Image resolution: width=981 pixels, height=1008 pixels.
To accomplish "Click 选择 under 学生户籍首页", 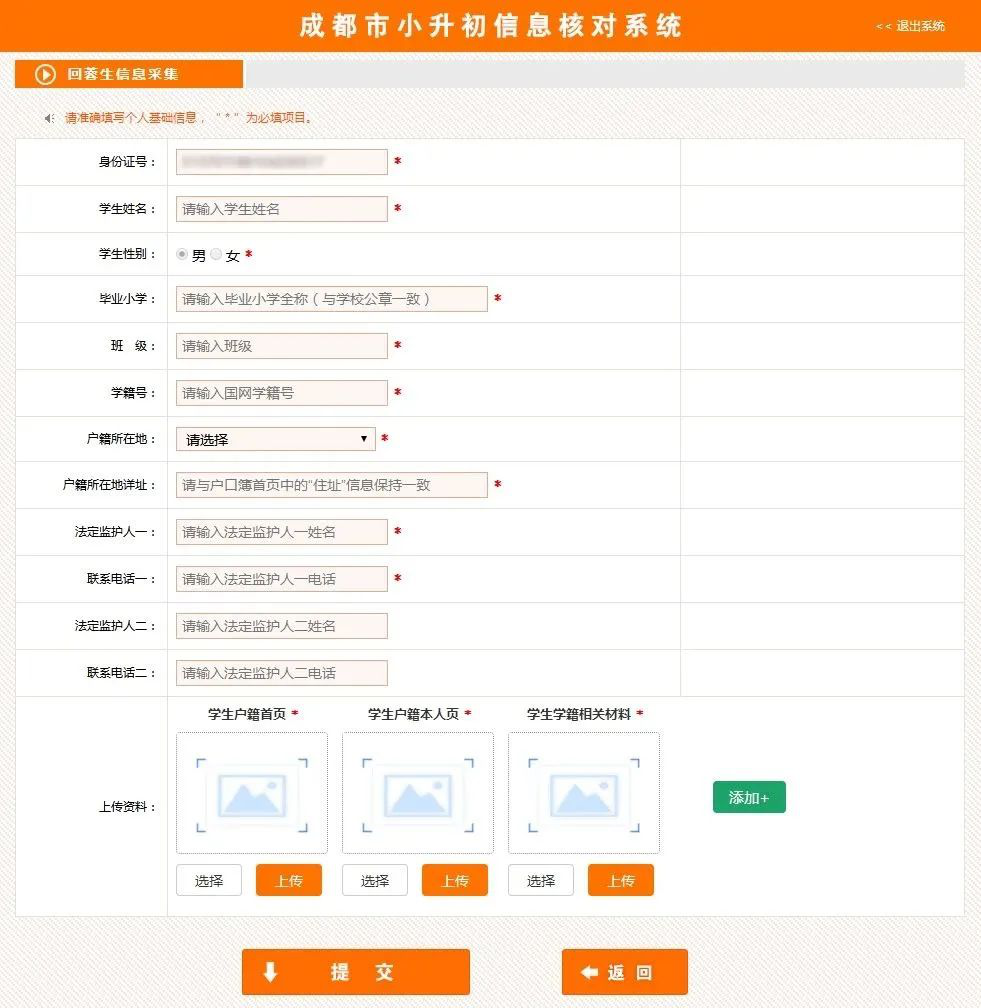I will [x=209, y=880].
